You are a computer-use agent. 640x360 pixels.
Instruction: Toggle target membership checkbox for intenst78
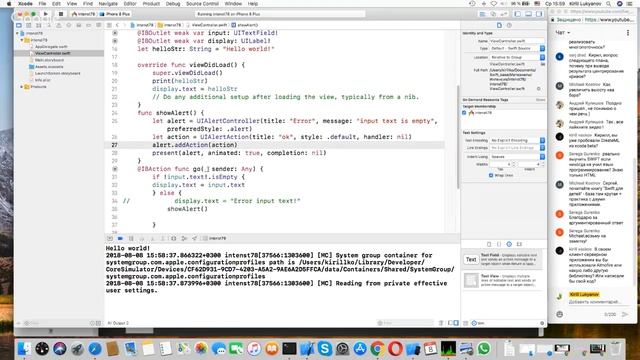point(464,113)
